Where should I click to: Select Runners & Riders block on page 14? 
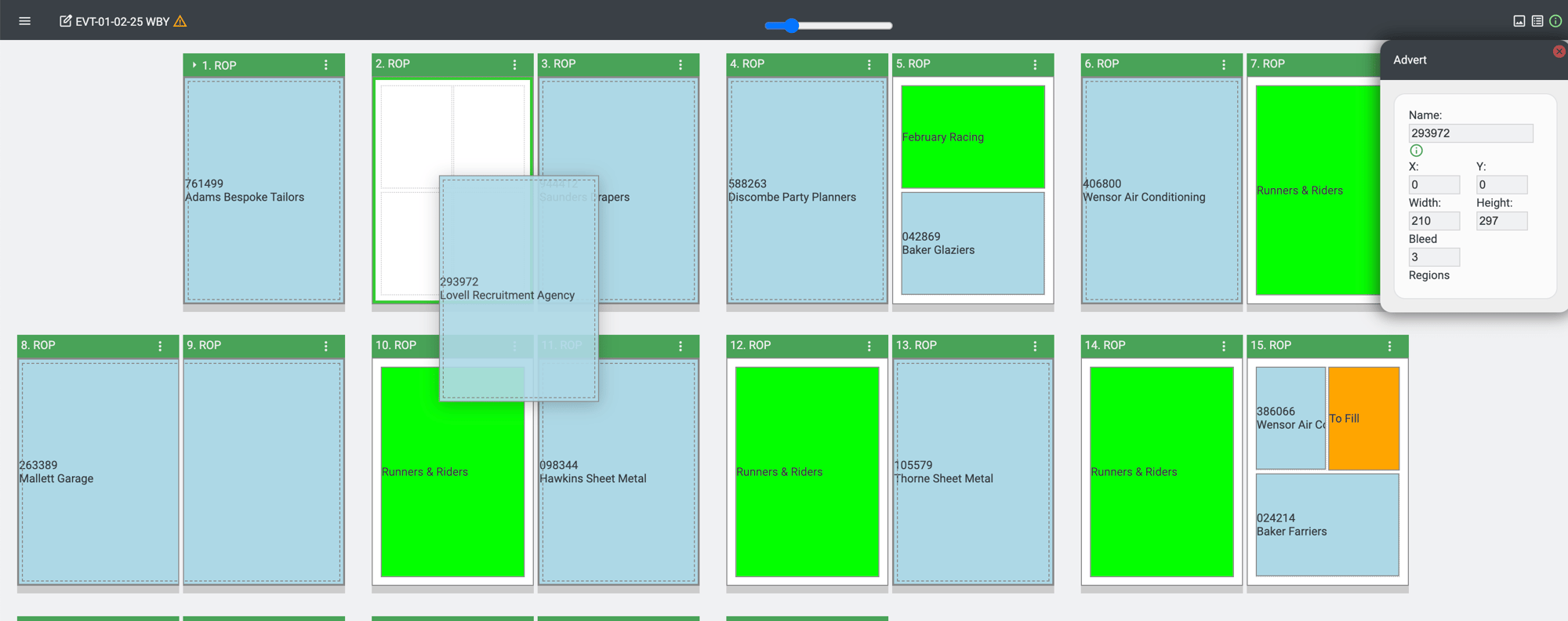click(1161, 472)
